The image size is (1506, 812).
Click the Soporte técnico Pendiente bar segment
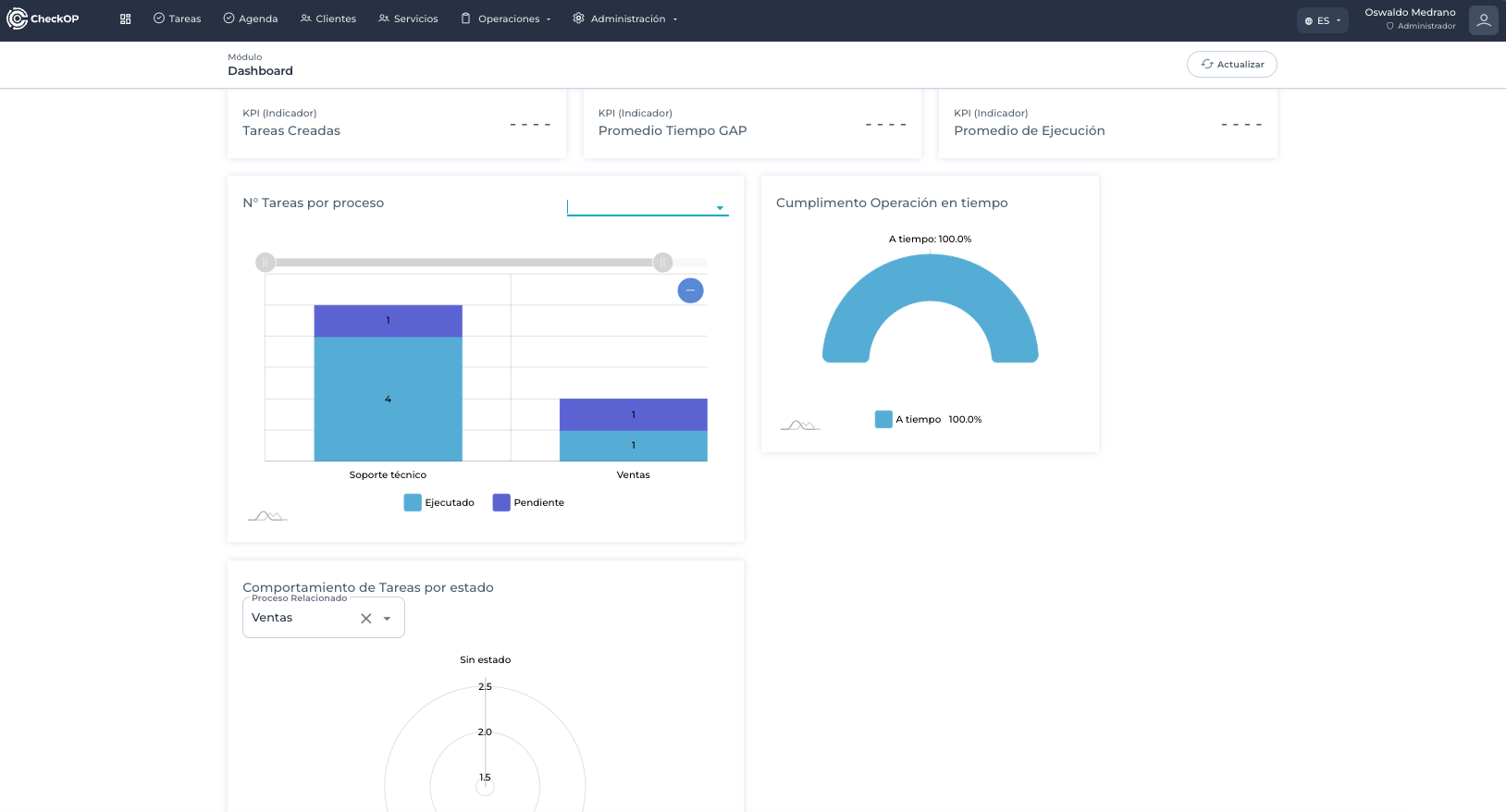[x=388, y=321]
